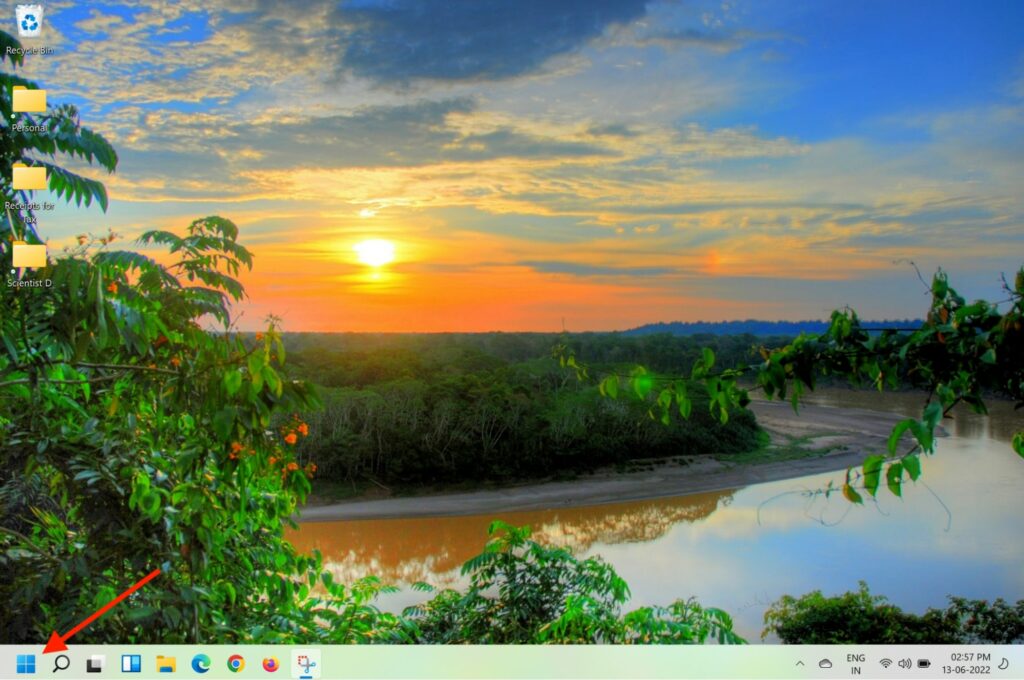Open the Widgets panel

click(x=131, y=663)
